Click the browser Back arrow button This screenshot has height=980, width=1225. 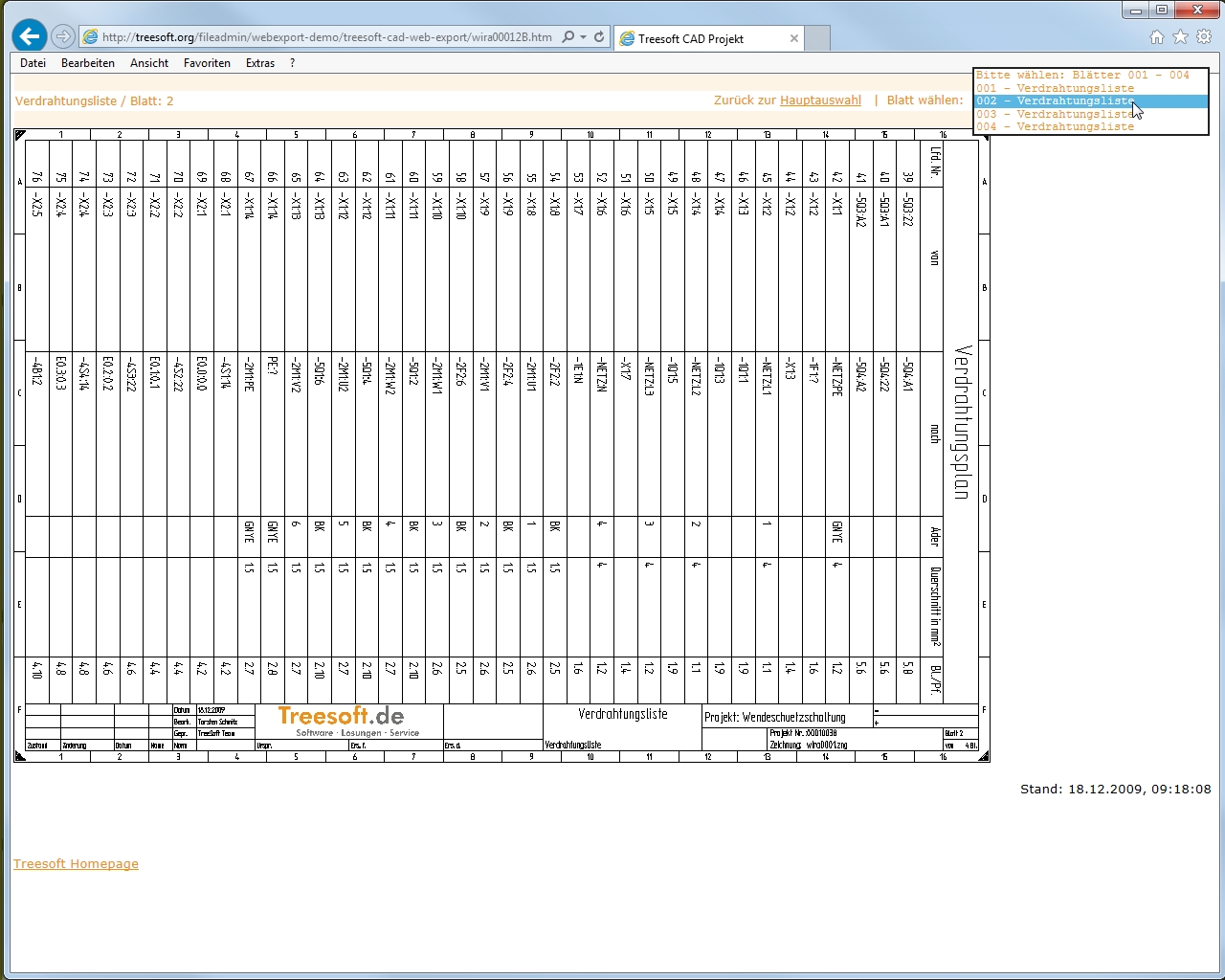point(30,36)
